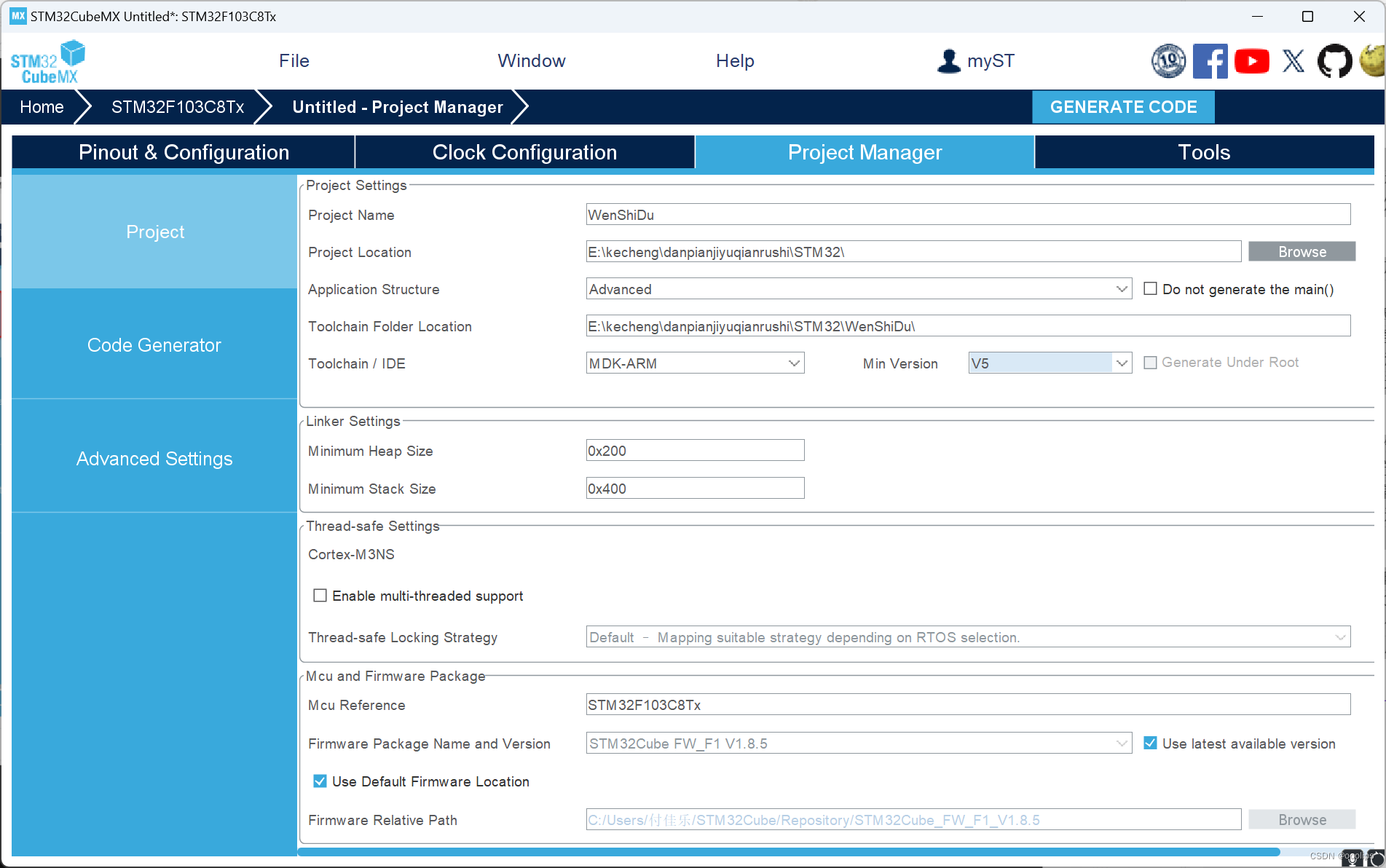Click the MX app icon in title bar
Screen dimensions: 1386x868
click(18, 16)
